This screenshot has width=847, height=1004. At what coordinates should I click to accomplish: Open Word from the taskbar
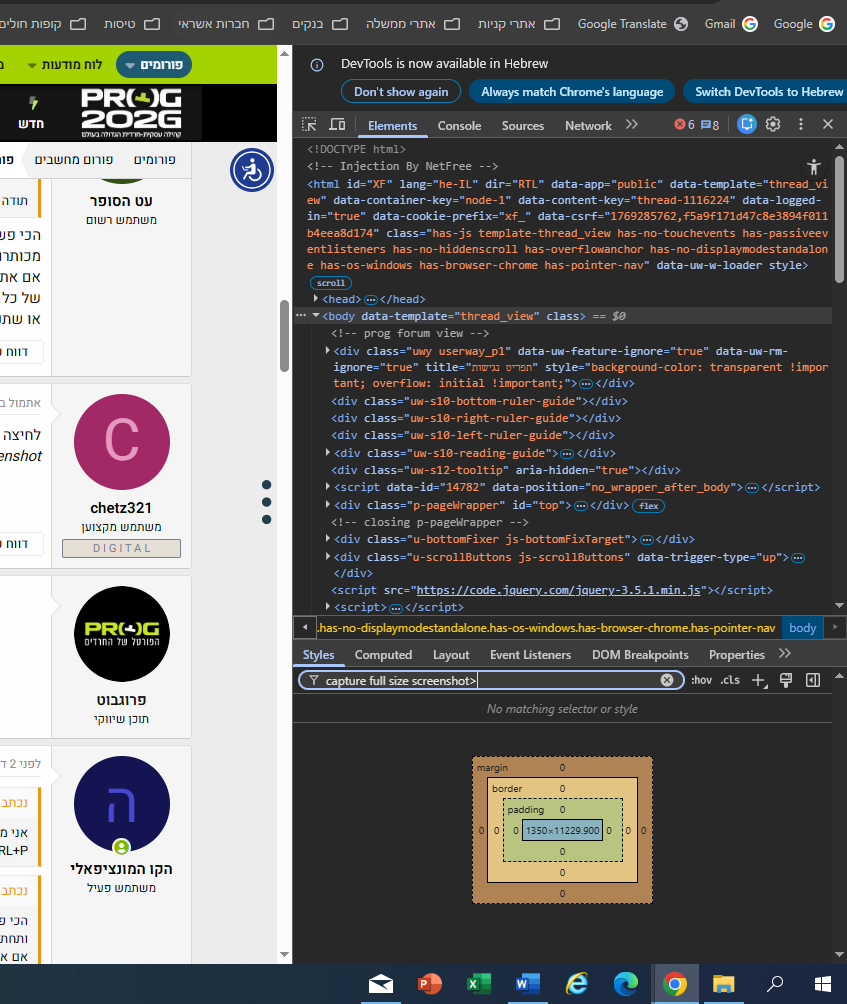click(x=528, y=984)
